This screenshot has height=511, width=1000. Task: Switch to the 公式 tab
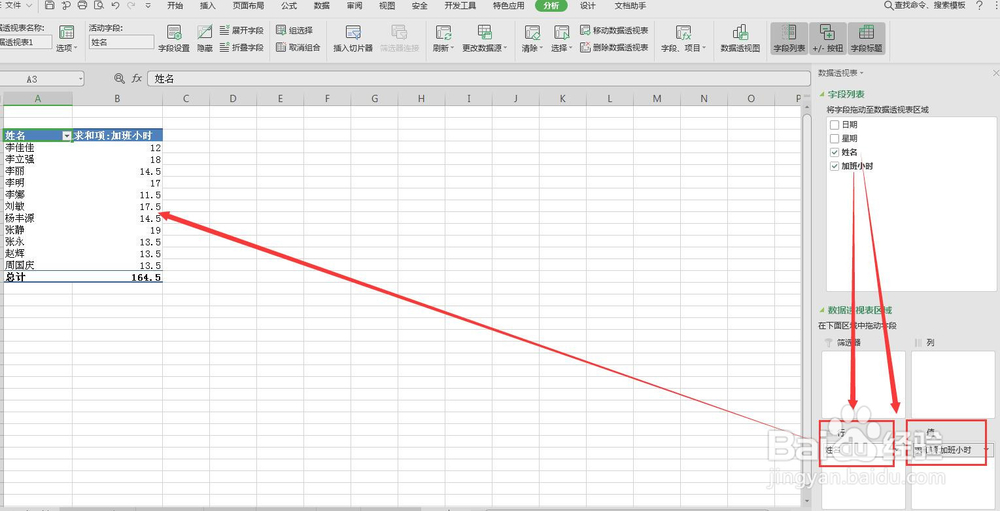click(289, 6)
